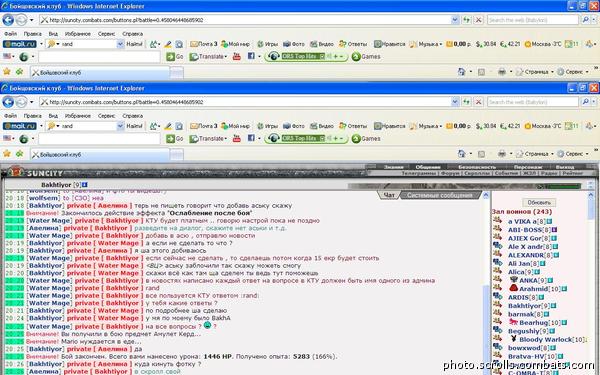Click the chat vertical scrollbar

[x=486, y=283]
